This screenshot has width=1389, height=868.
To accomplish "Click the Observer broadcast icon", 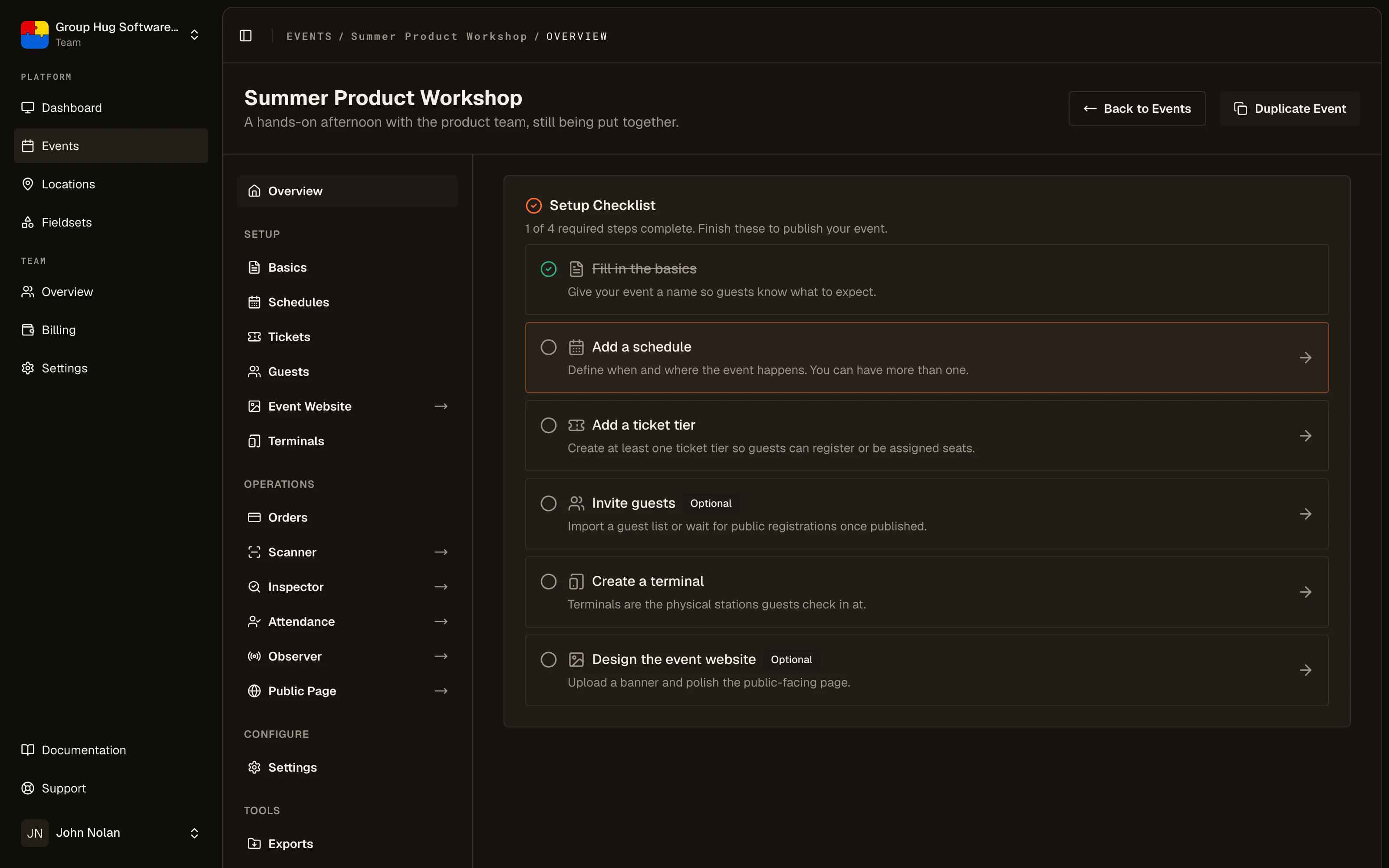I will pyautogui.click(x=254, y=656).
